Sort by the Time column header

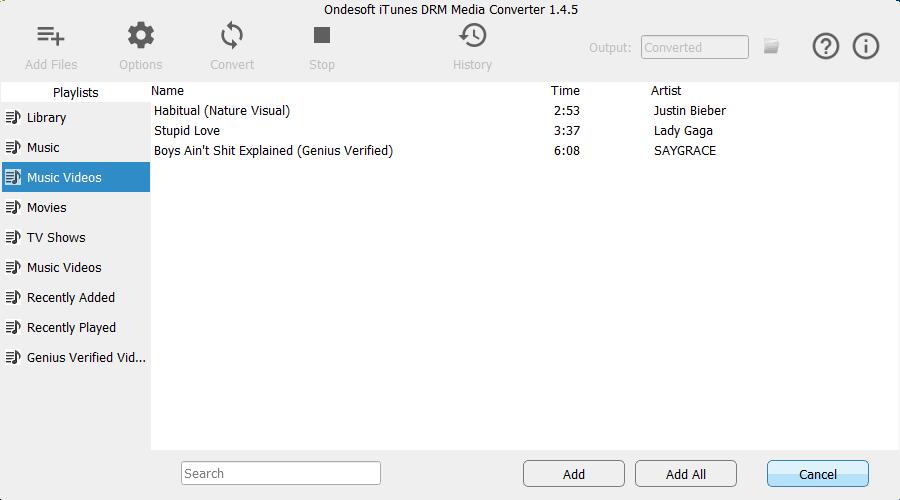pos(565,91)
